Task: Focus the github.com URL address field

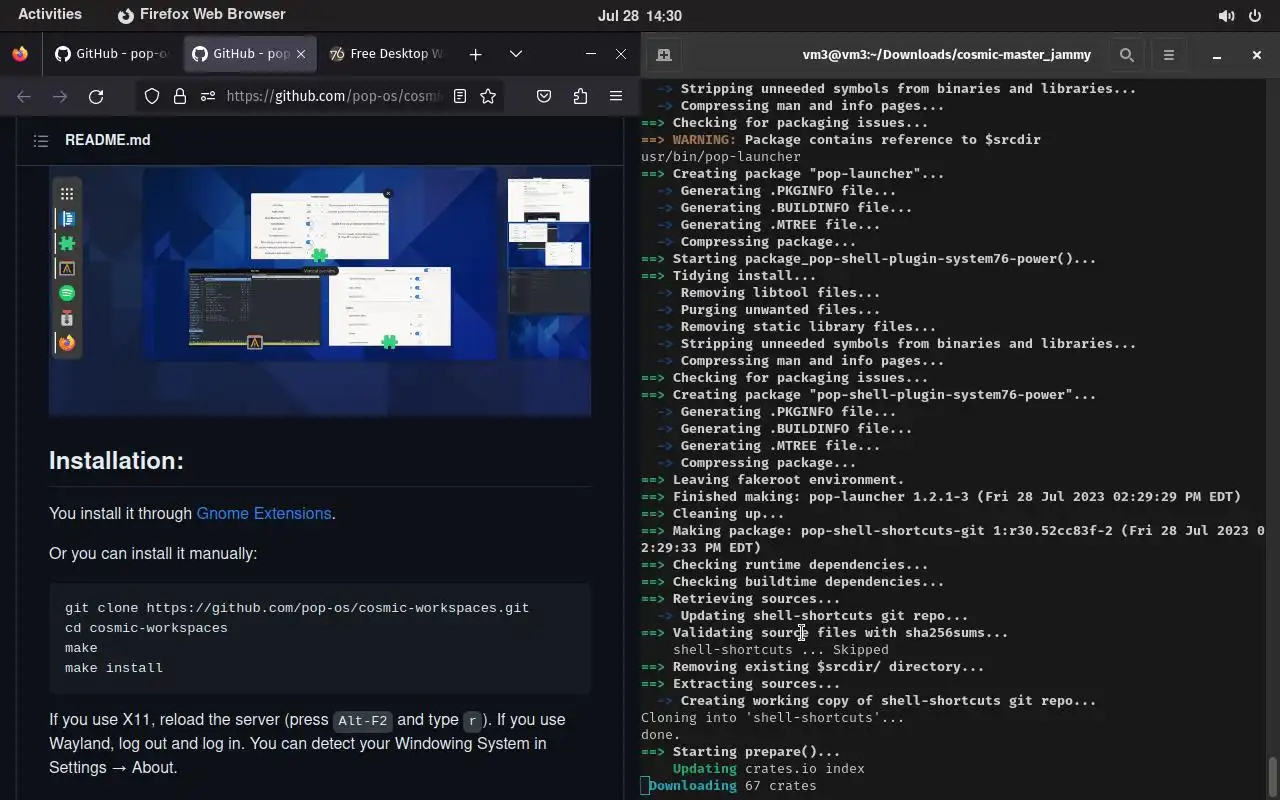Action: point(334,96)
